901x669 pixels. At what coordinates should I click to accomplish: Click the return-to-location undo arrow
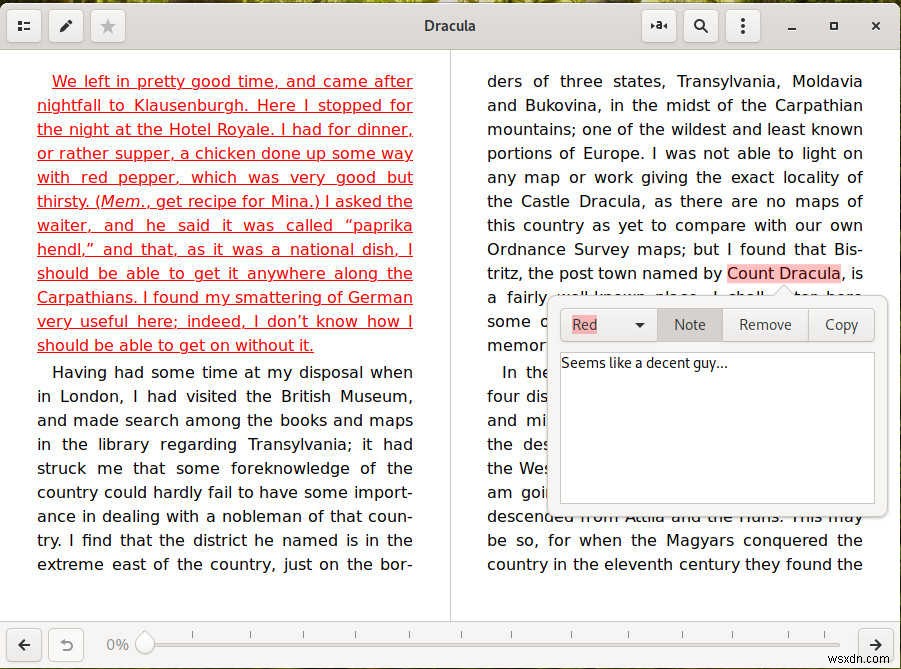(x=66, y=645)
